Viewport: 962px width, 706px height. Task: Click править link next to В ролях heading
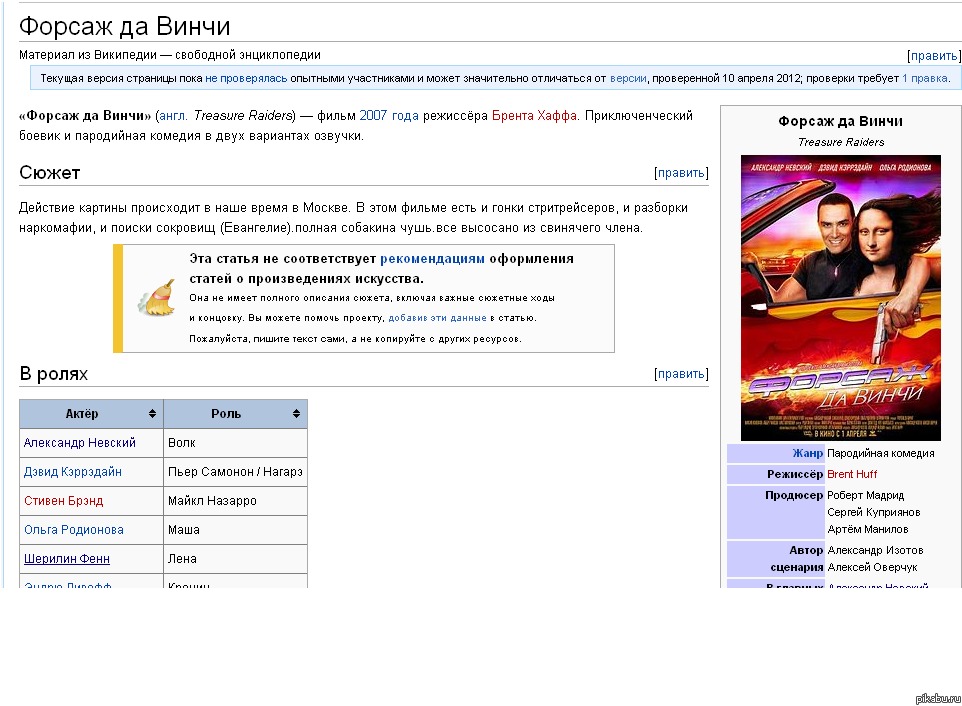(681, 374)
